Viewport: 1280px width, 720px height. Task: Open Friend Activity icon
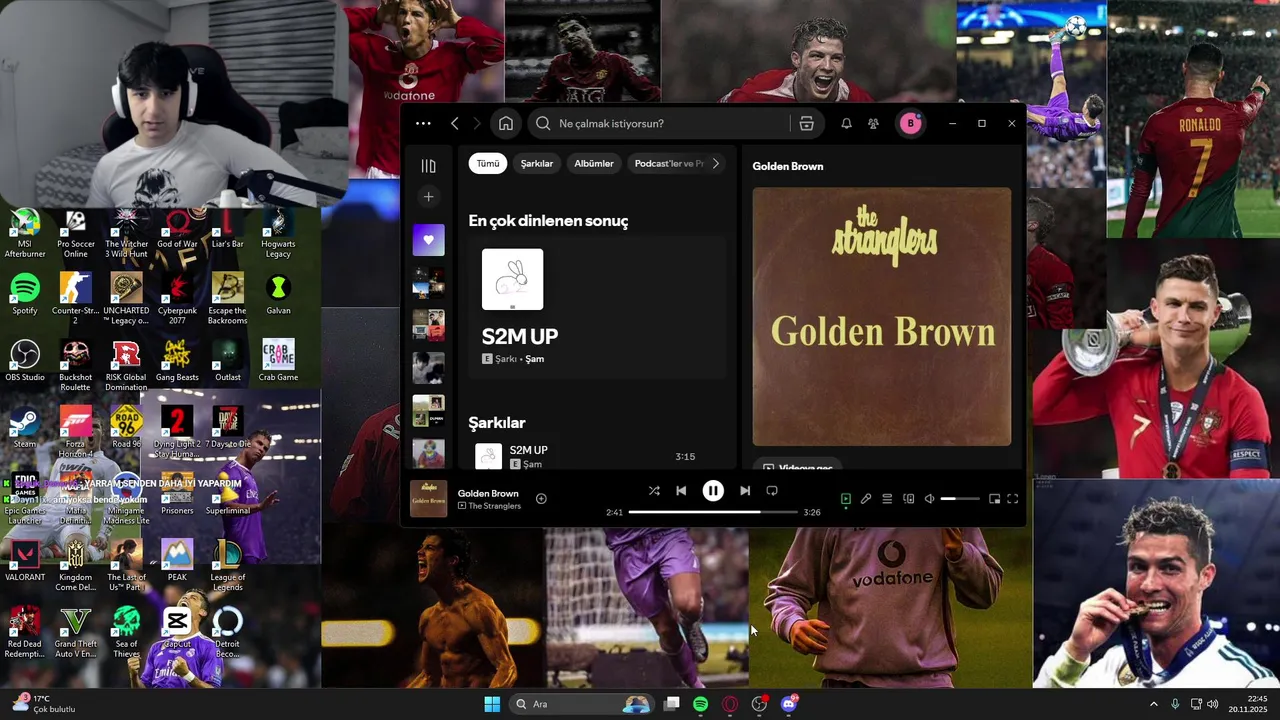873,123
